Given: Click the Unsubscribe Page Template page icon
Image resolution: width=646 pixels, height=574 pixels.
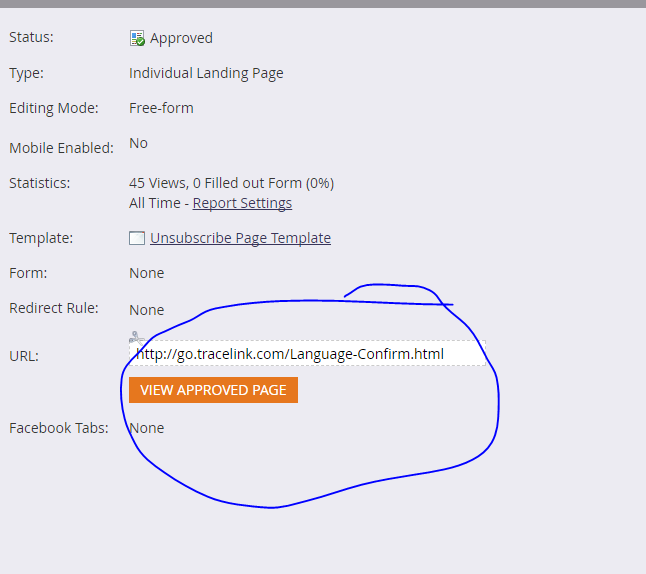Looking at the screenshot, I should pos(137,238).
